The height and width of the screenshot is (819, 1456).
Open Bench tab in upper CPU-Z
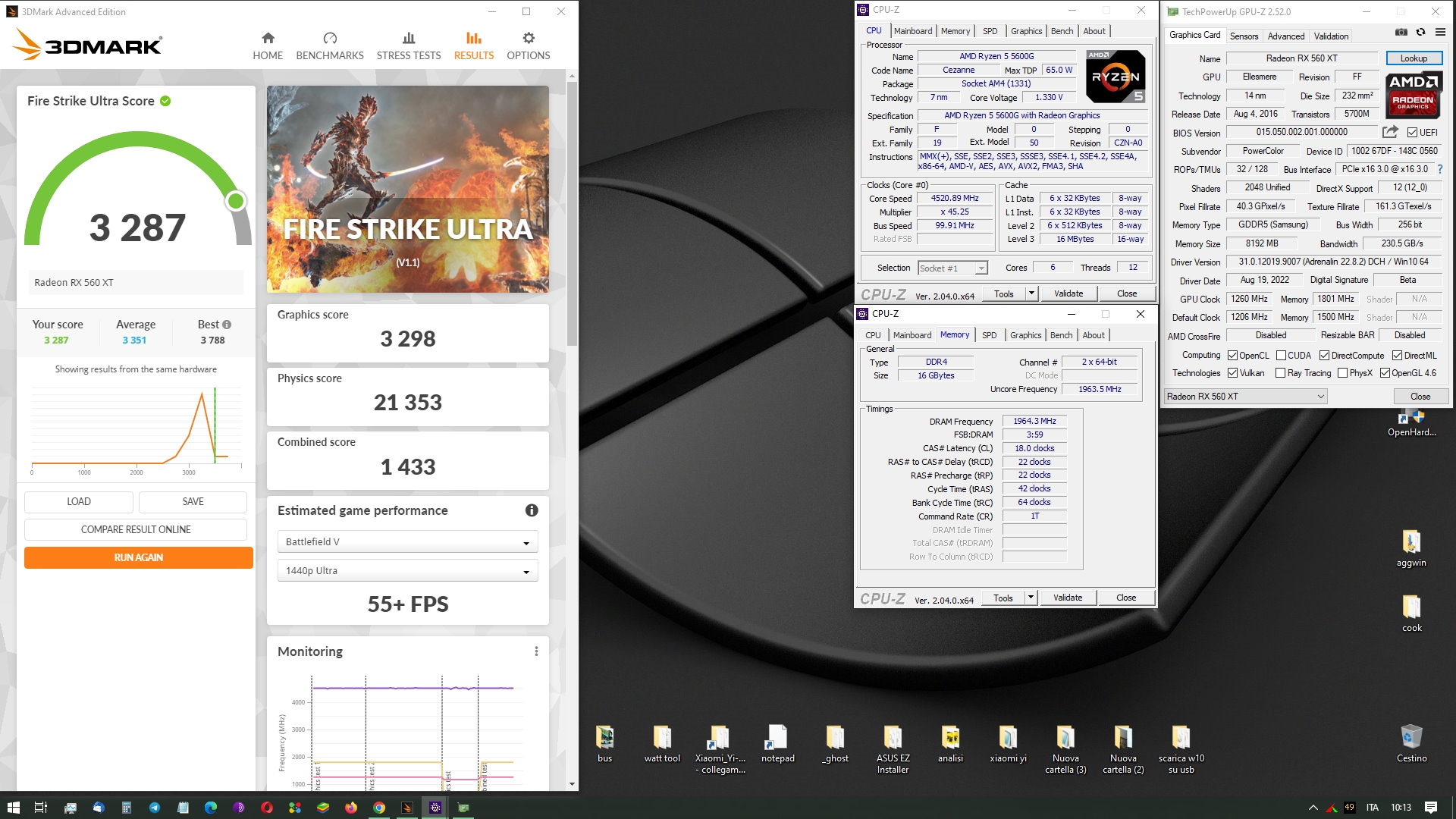coord(1062,31)
